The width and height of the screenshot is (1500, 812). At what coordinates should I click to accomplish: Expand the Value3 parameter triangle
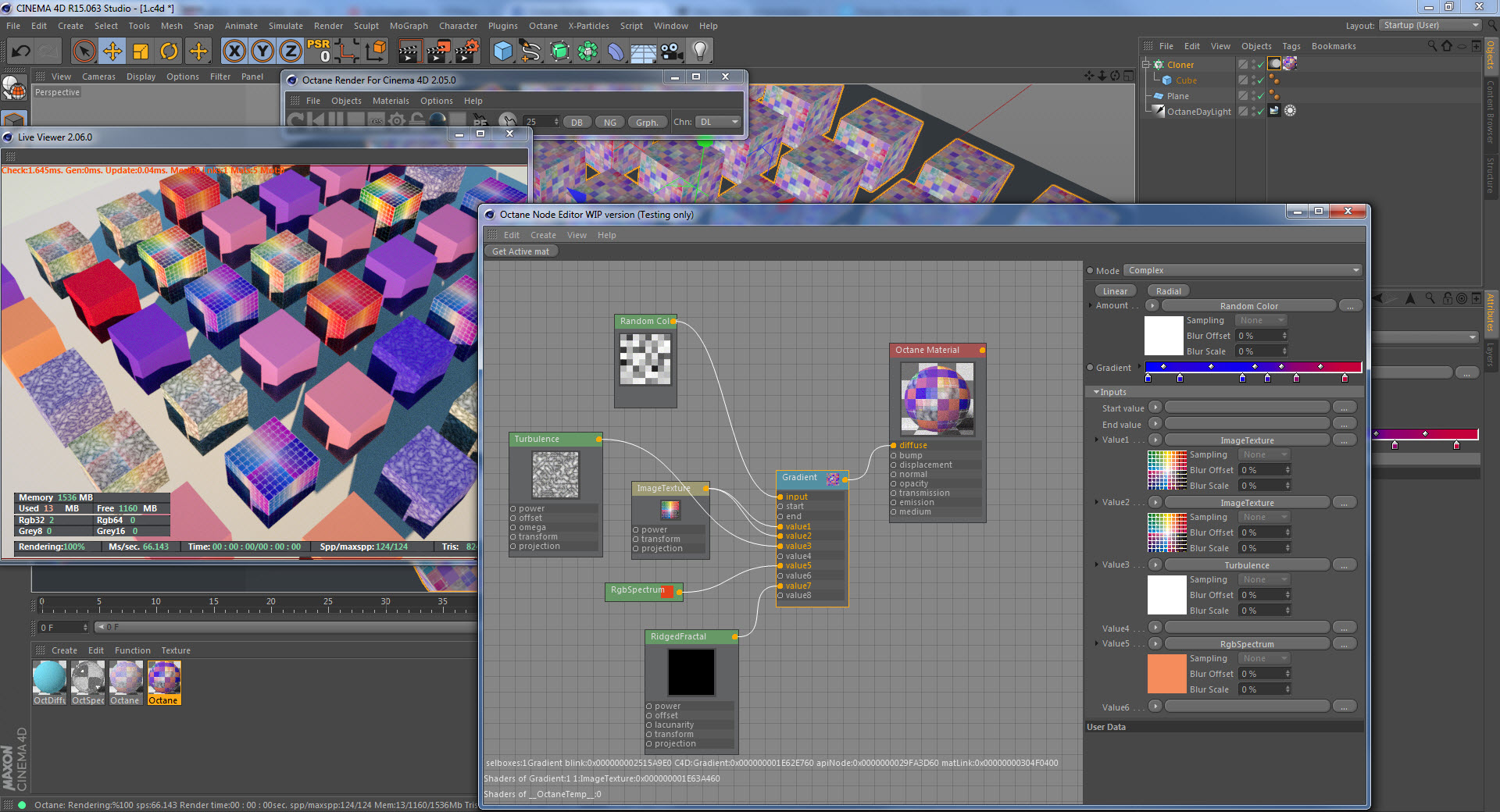(x=1096, y=564)
